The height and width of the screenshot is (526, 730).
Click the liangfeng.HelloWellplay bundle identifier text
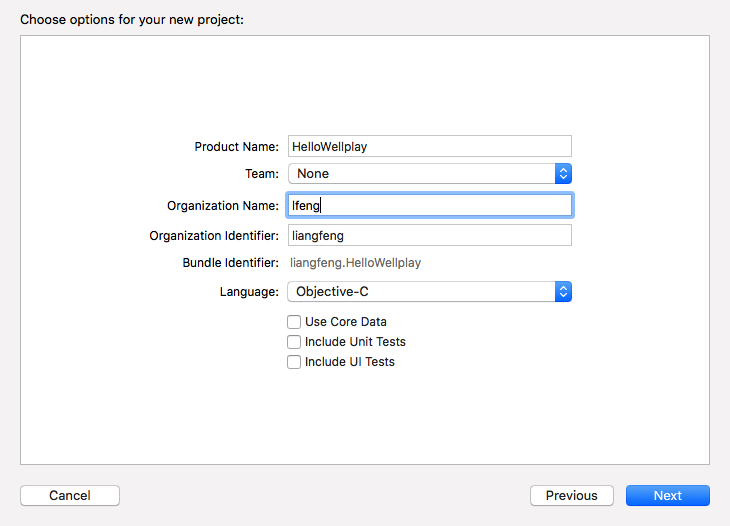pyautogui.click(x=355, y=263)
